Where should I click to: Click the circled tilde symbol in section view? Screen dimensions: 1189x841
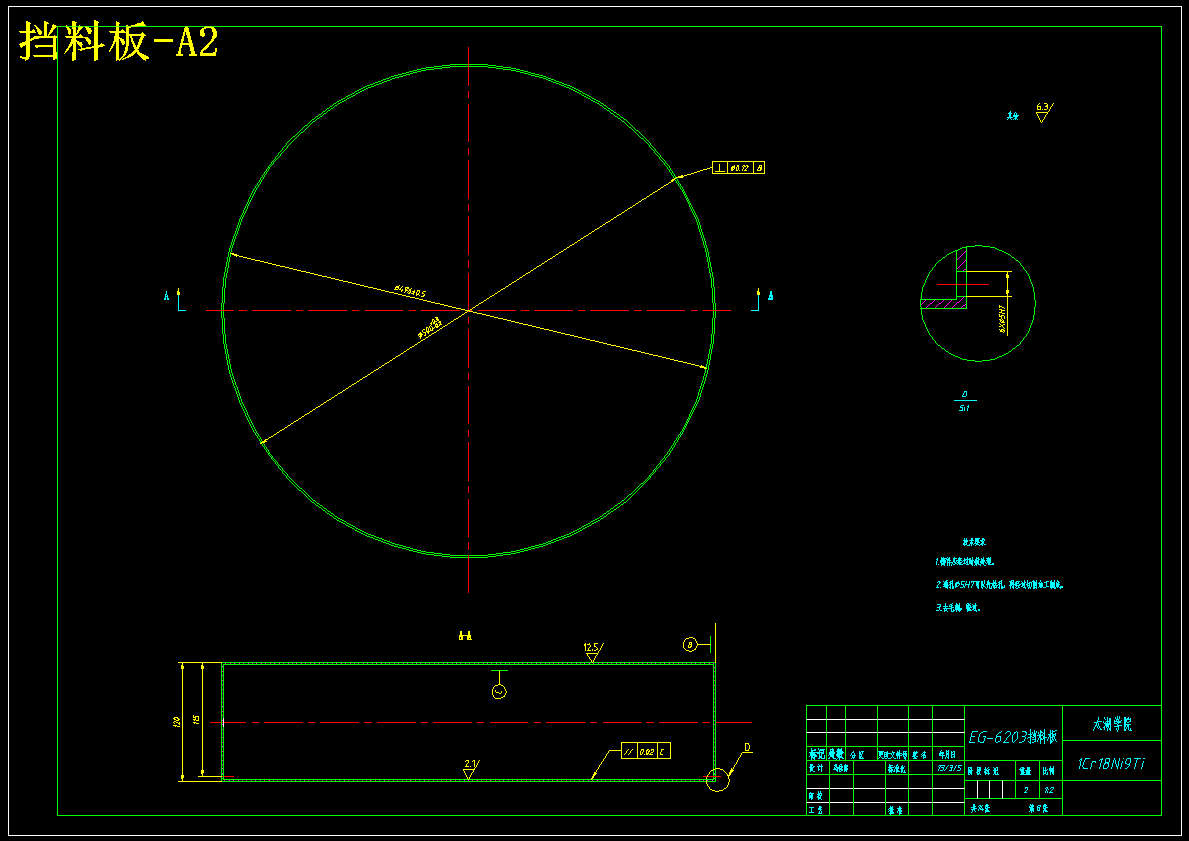click(499, 692)
